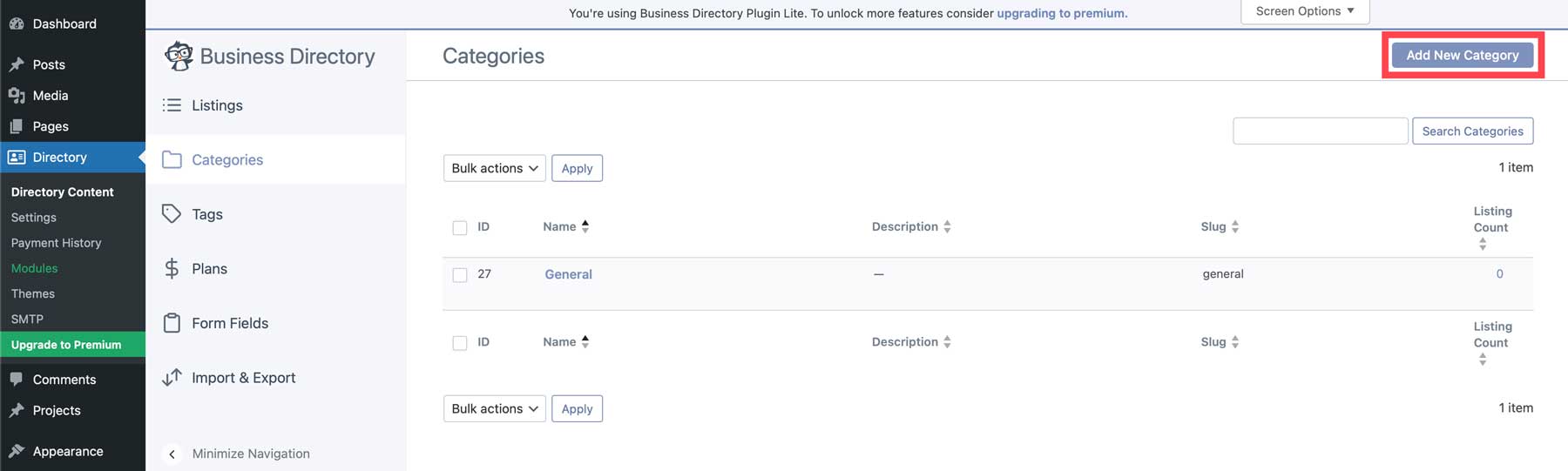Screen dimensions: 1568x471
Task: Open the General category link
Action: tap(568, 274)
